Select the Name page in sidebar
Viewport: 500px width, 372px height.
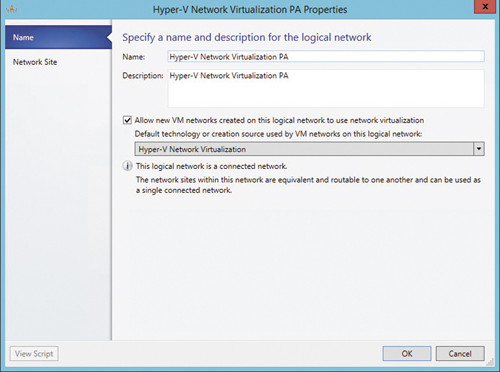tap(58, 37)
